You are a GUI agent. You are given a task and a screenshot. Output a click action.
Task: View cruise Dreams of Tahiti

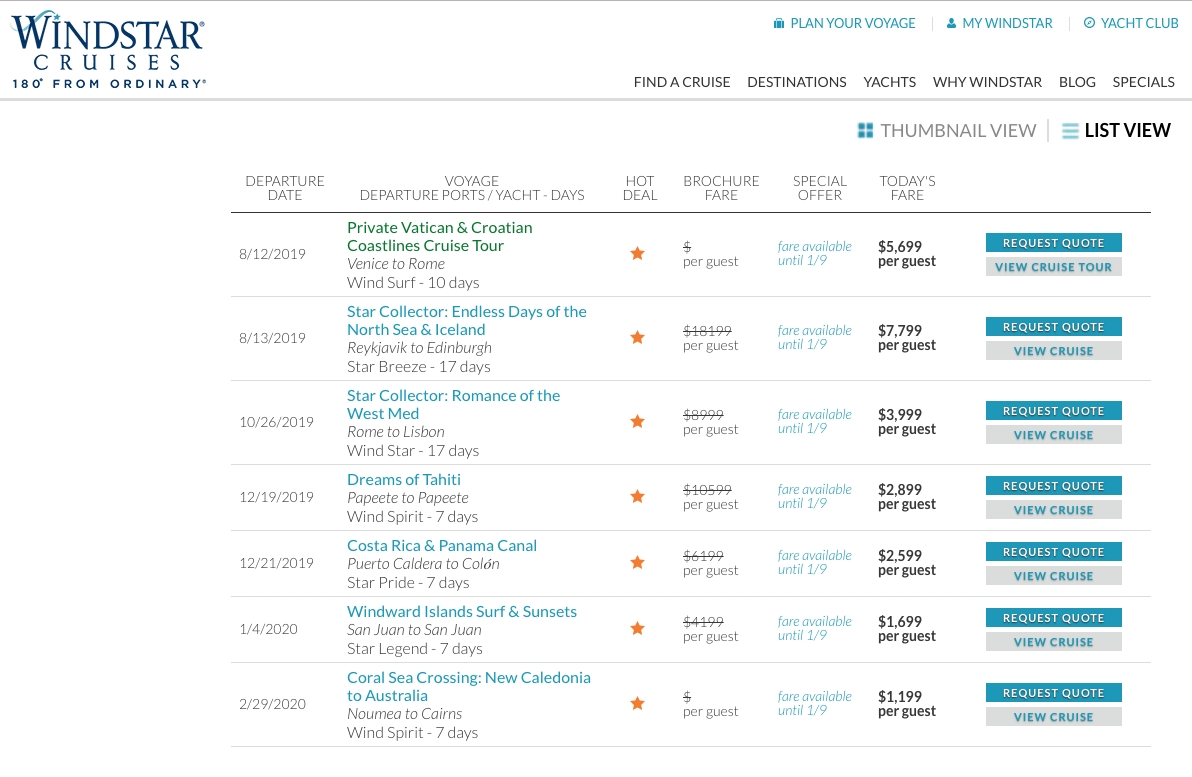click(1054, 510)
